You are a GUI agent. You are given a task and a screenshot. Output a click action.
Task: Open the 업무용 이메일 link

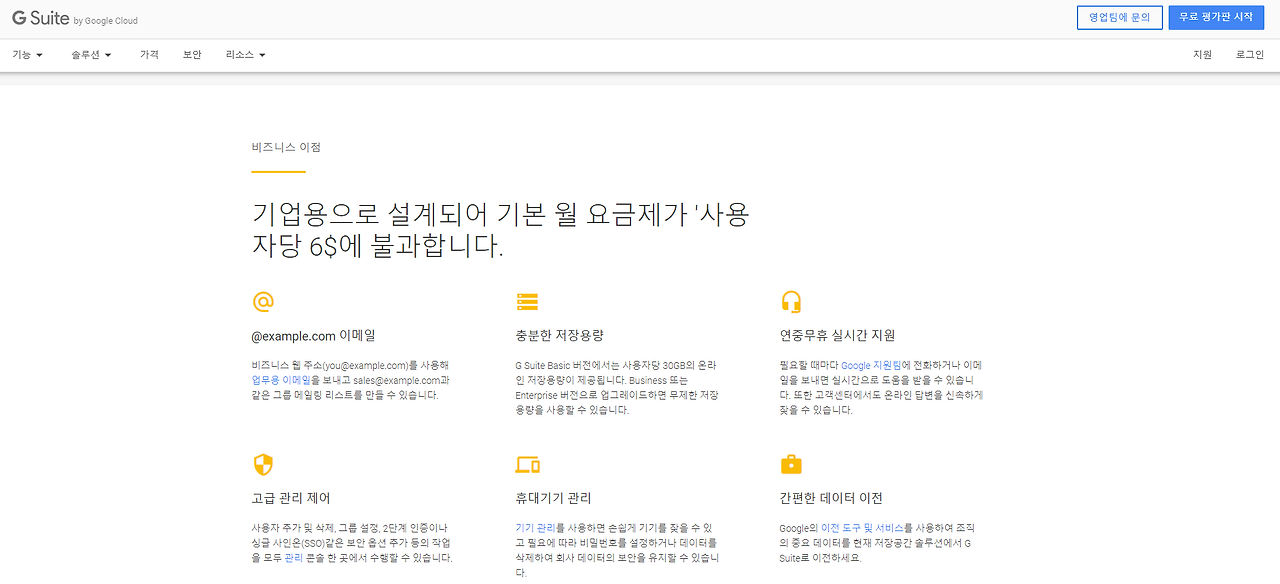point(281,381)
